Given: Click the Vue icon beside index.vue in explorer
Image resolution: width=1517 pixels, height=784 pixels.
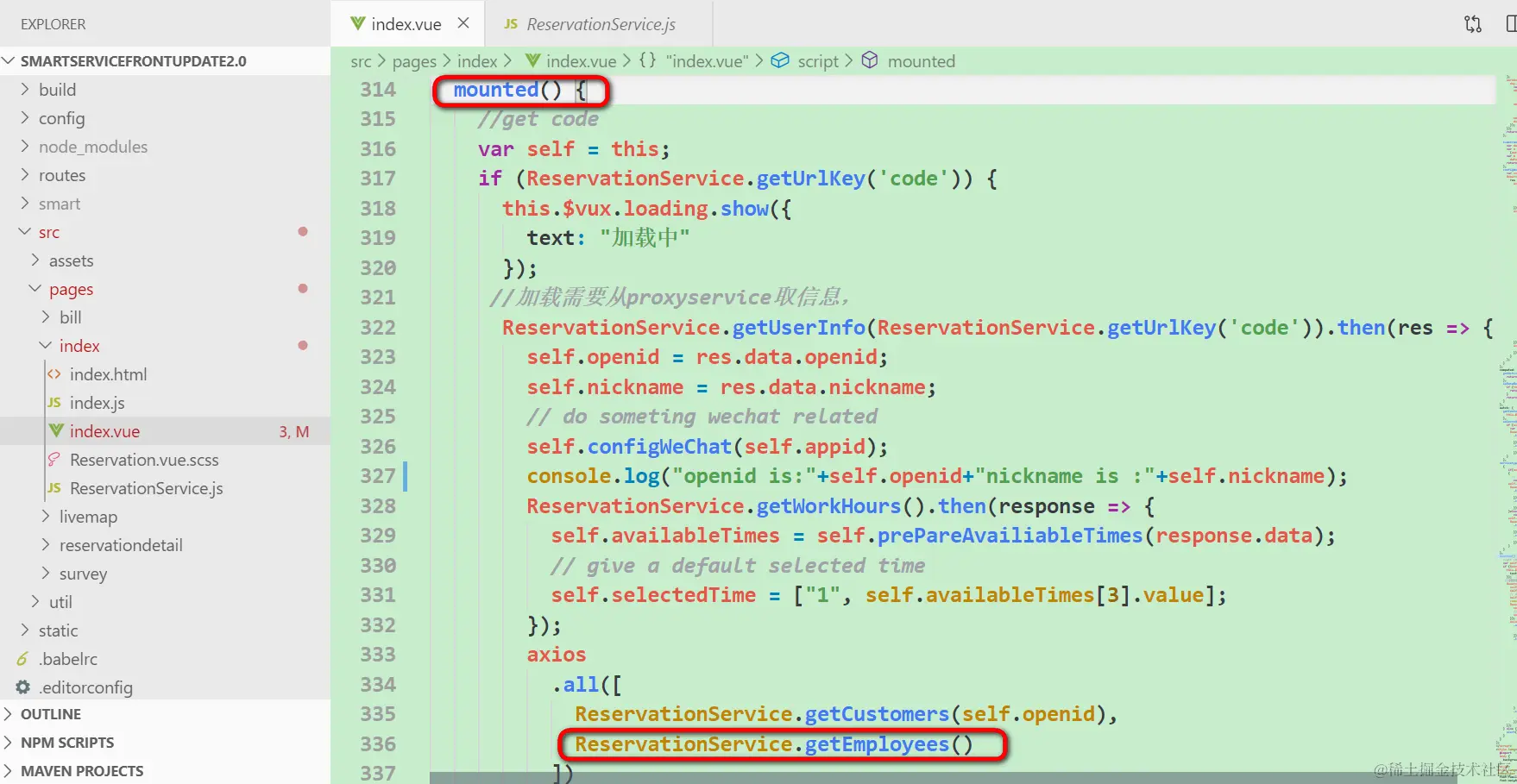Looking at the screenshot, I should [x=56, y=430].
